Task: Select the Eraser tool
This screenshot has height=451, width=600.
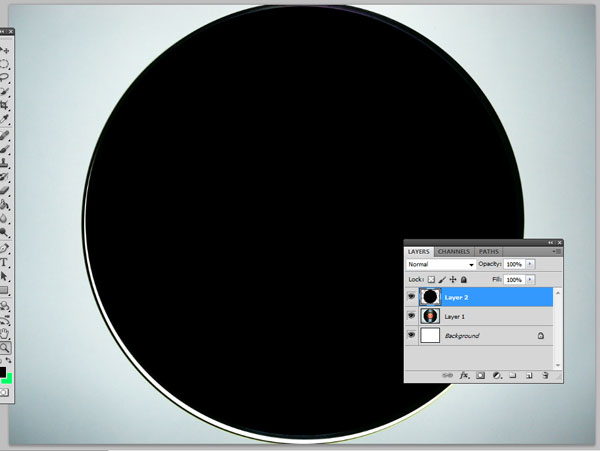Action: pyautogui.click(x=5, y=190)
